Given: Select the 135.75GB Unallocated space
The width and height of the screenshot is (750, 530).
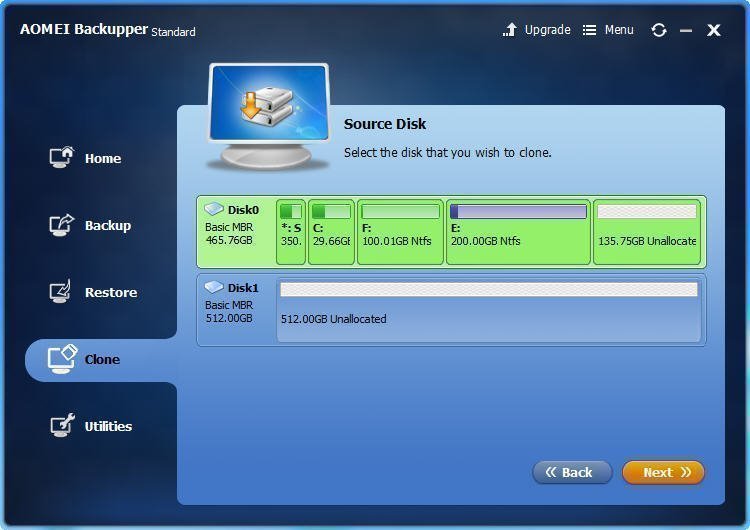Looking at the screenshot, I should 647,232.
